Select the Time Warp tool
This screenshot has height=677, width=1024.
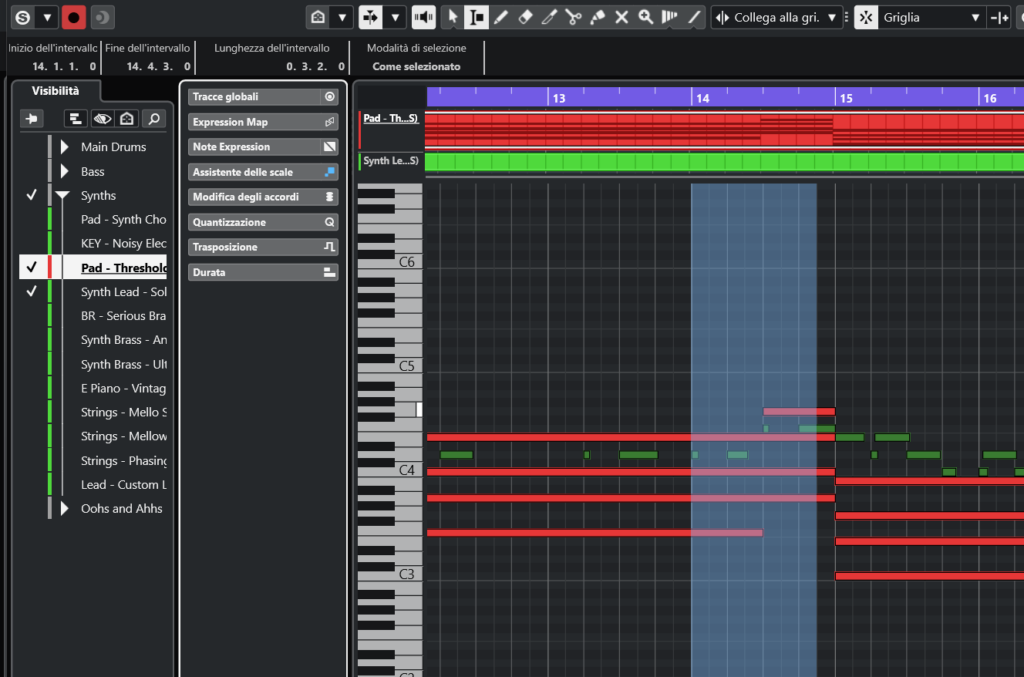[670, 18]
